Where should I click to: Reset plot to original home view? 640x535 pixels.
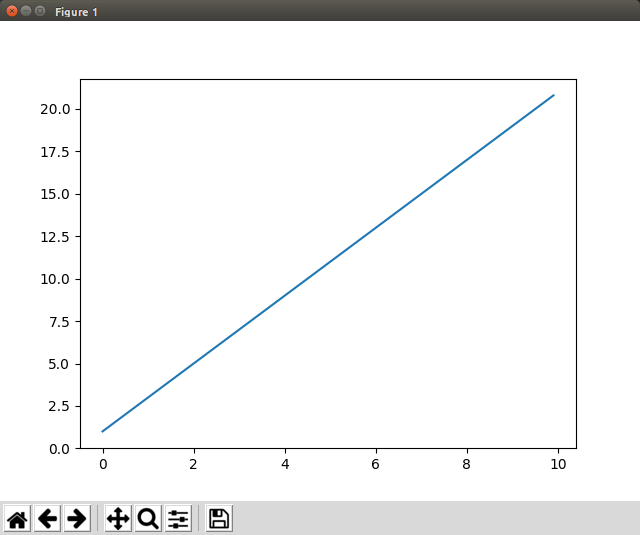17,519
